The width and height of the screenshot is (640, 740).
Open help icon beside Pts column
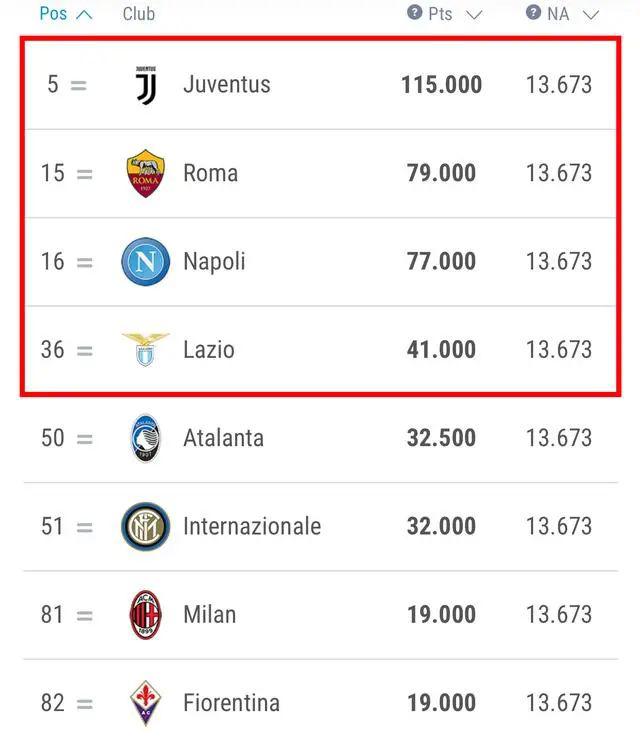tap(414, 12)
